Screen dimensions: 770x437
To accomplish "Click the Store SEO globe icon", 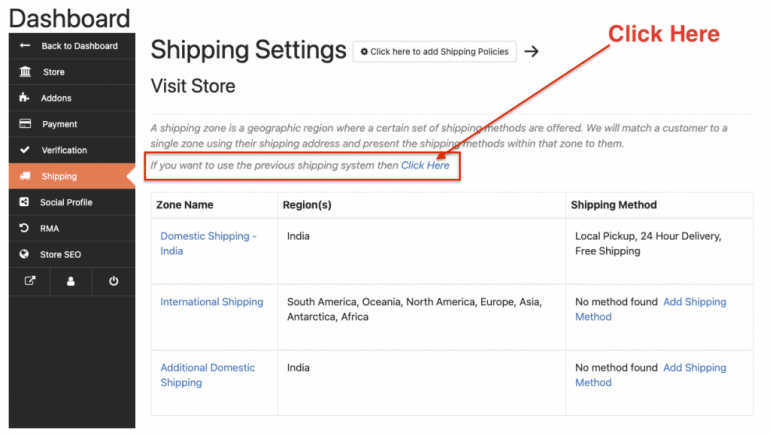I will [x=24, y=254].
